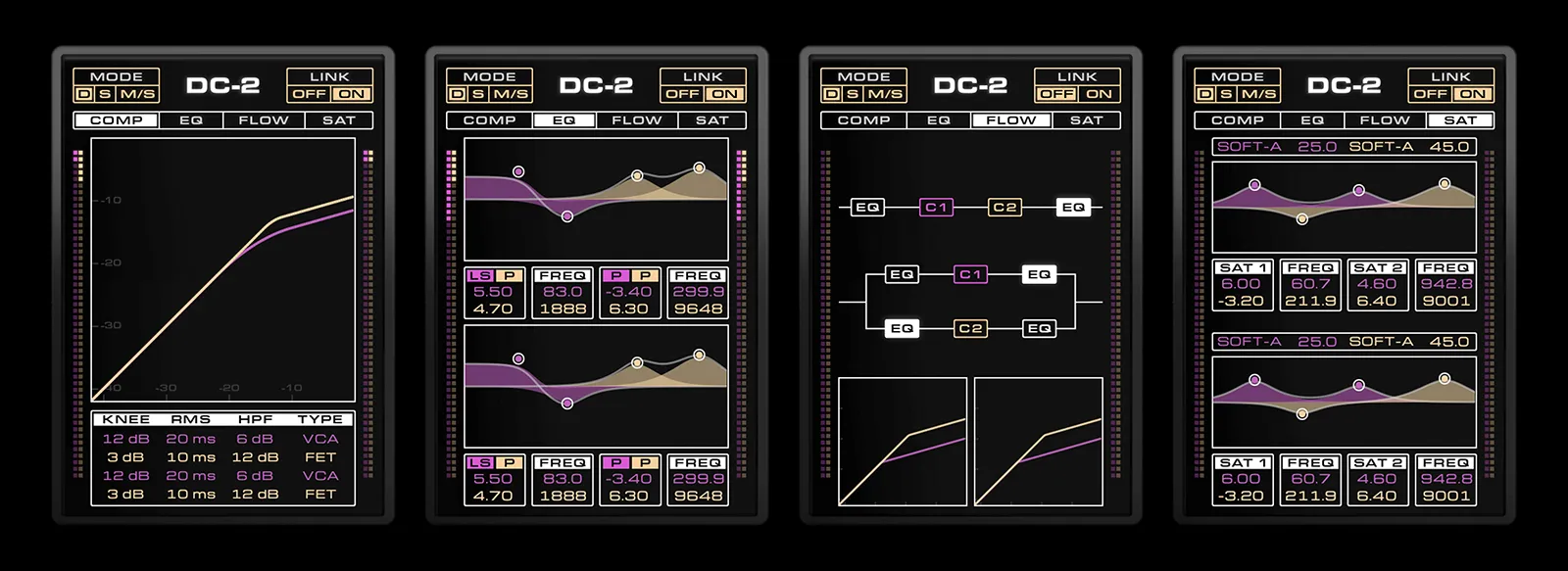This screenshot has width=1568, height=571.
Task: Select the C2 node in the parallel routing
Action: pos(970,328)
